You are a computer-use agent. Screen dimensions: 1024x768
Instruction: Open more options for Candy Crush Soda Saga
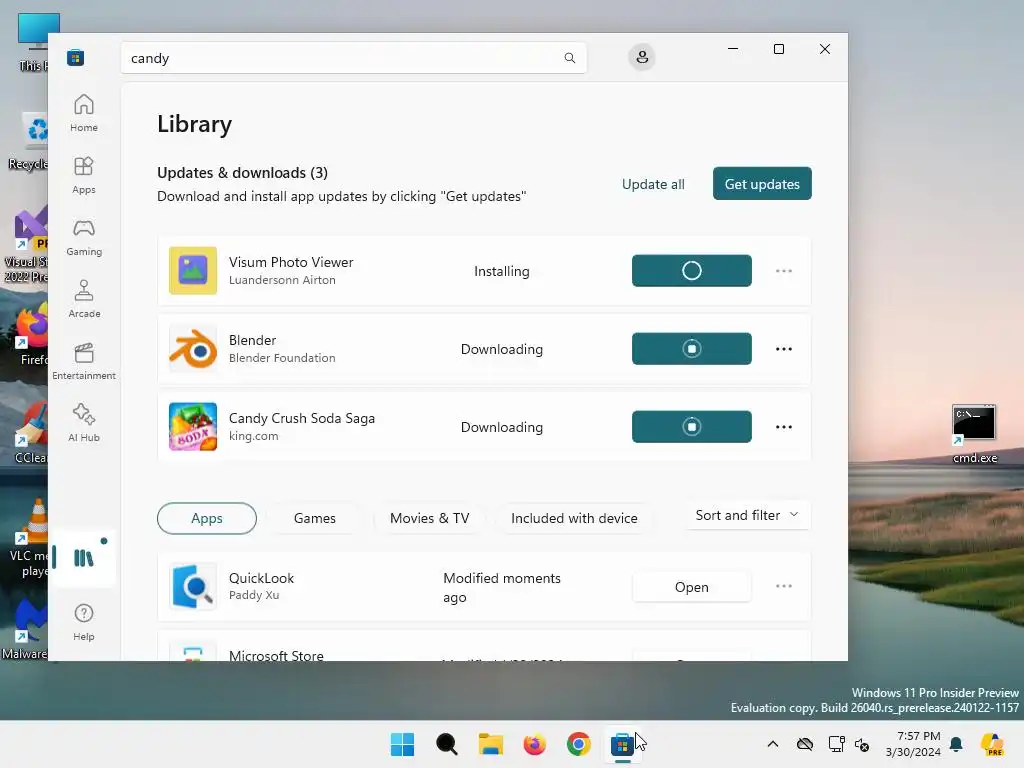pos(784,426)
